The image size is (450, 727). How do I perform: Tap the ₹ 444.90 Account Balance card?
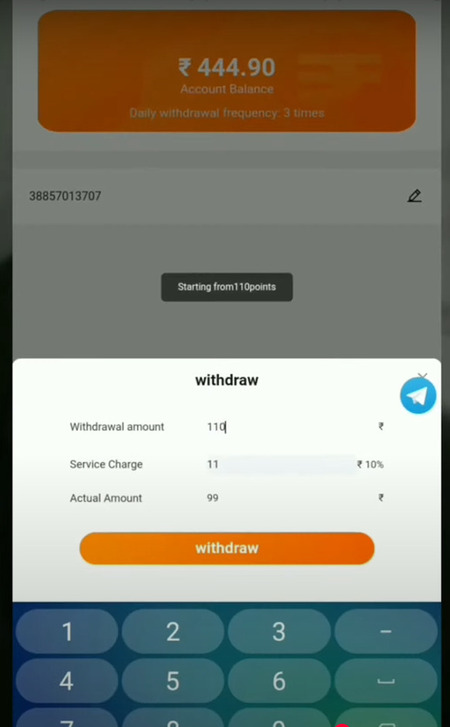[x=227, y=71]
